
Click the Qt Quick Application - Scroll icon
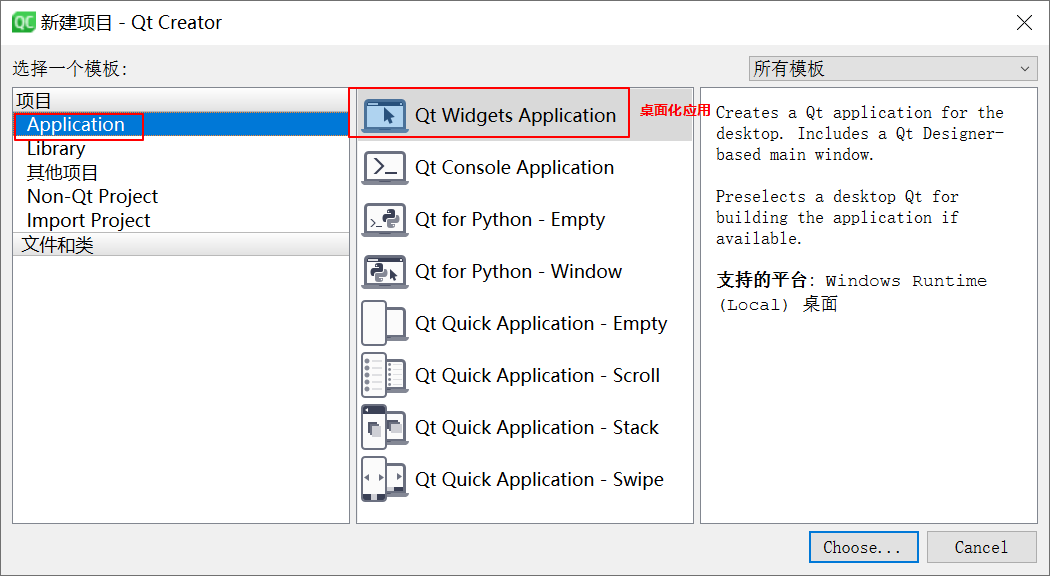click(x=385, y=375)
